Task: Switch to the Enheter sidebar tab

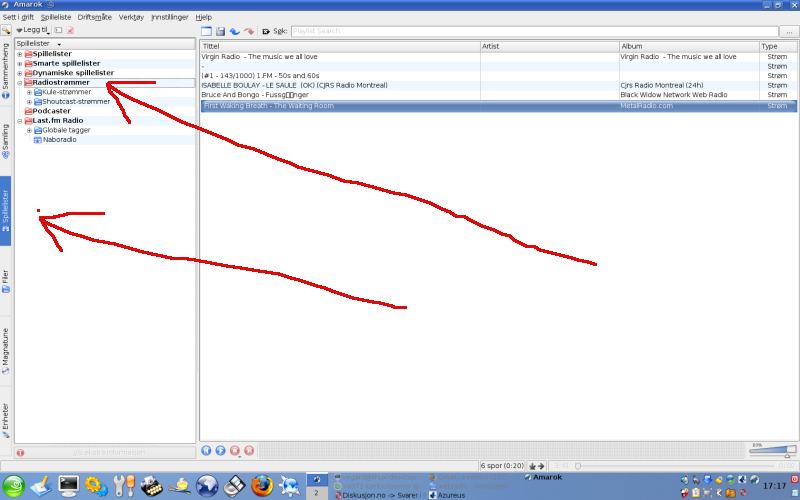Action: click(x=6, y=420)
